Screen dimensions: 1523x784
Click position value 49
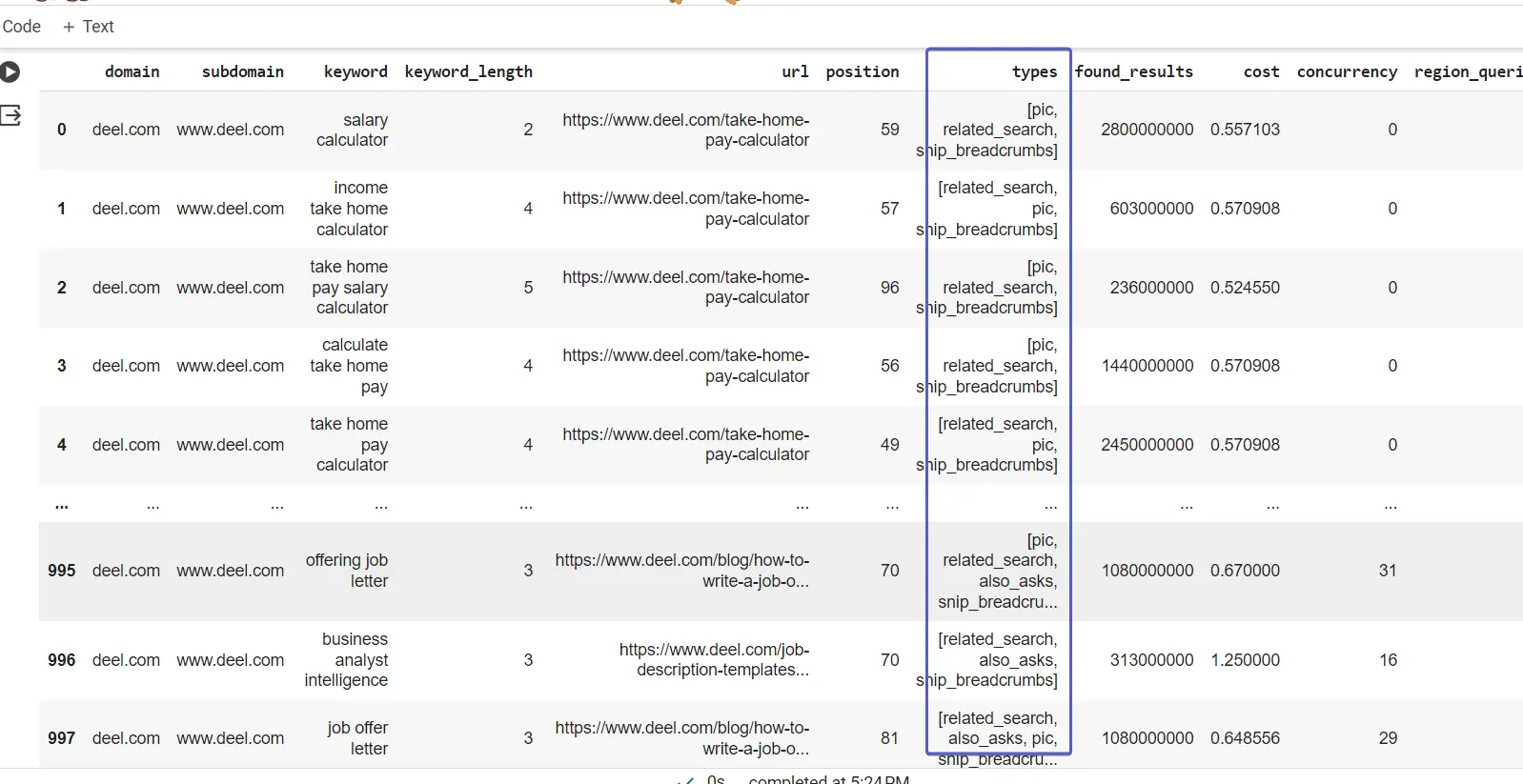(890, 445)
